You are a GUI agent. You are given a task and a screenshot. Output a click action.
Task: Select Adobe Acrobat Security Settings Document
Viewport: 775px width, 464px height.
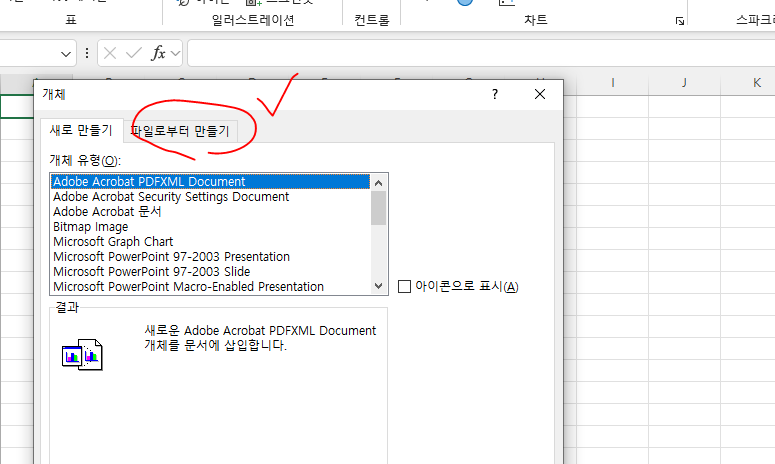coord(210,197)
